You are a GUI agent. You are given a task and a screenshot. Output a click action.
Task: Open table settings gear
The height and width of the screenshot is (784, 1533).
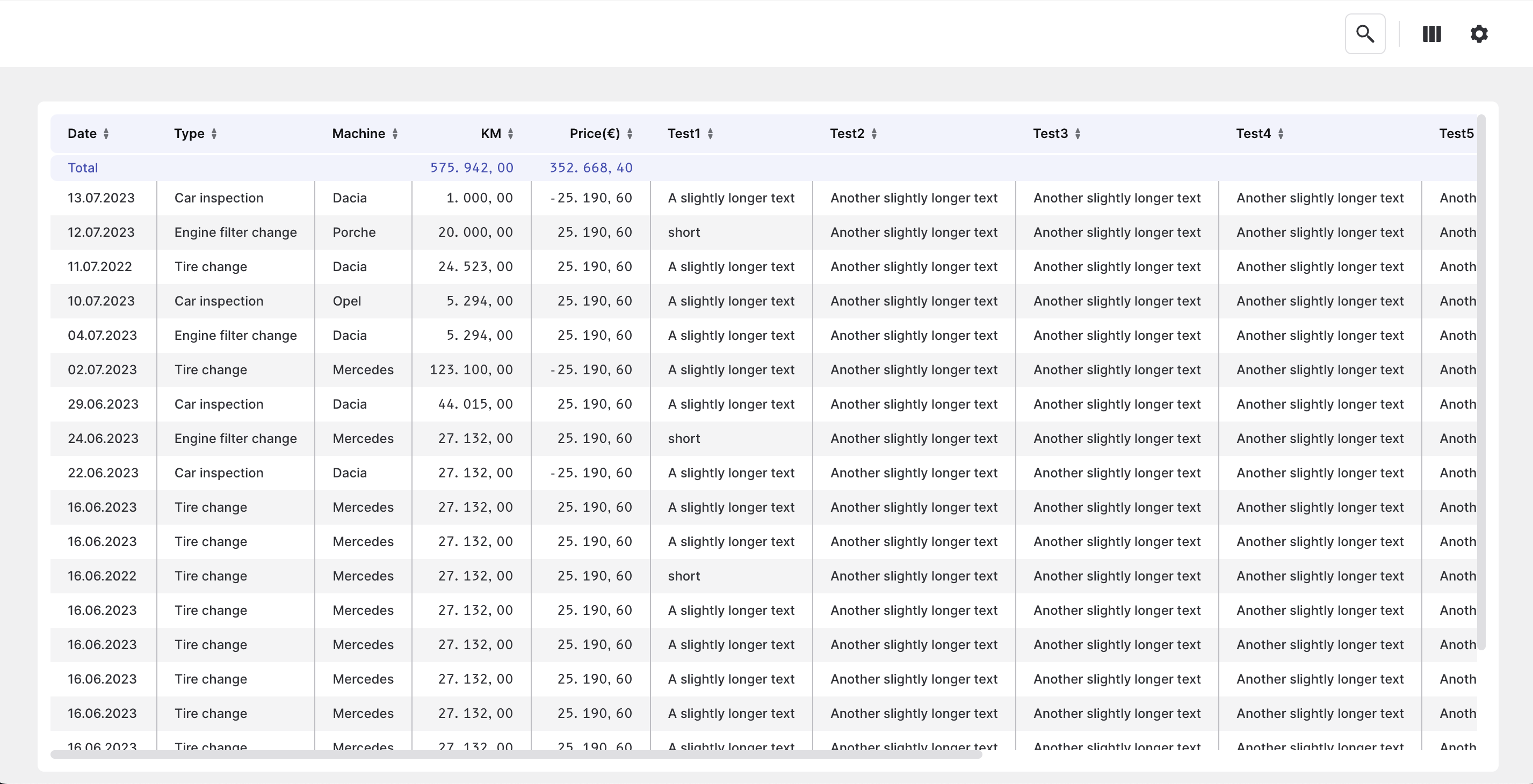[1478, 34]
